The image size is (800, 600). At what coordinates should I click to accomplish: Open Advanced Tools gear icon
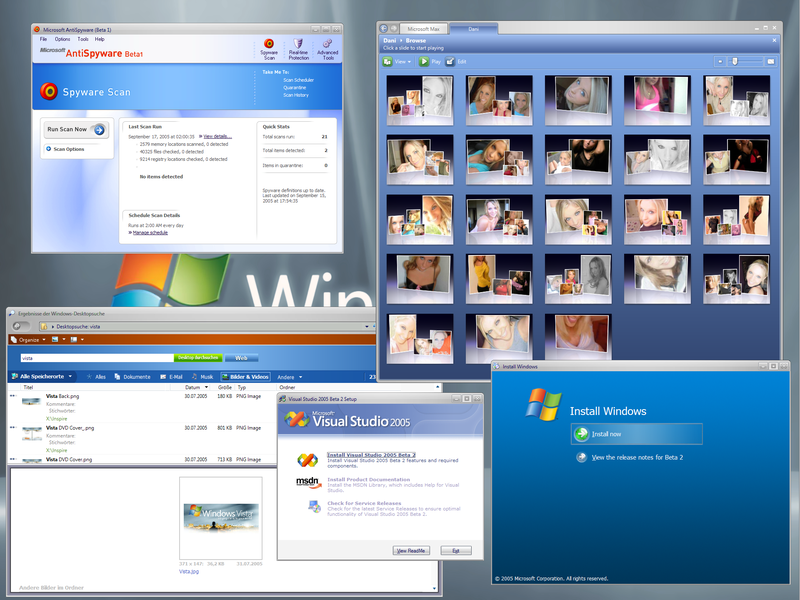(x=327, y=46)
